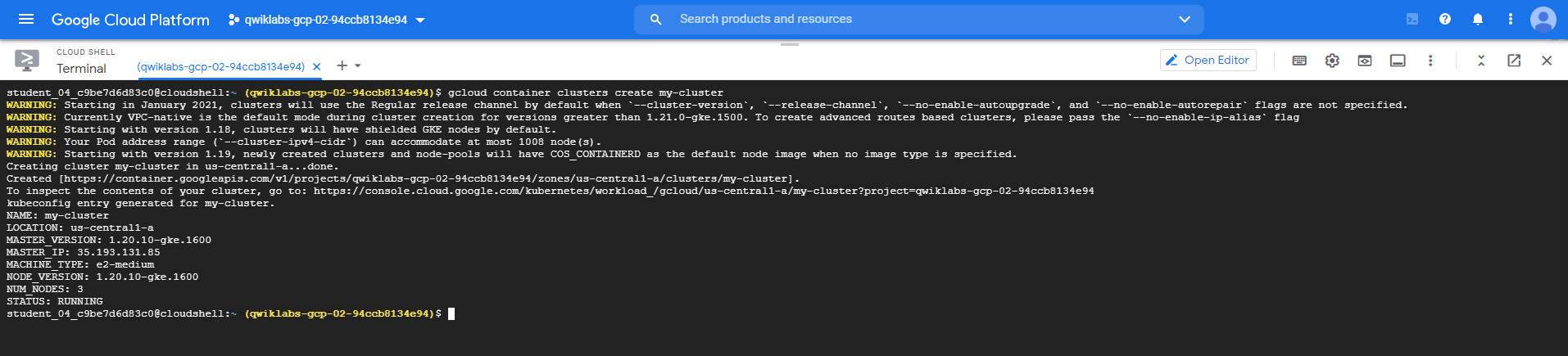This screenshot has width=1568, height=356.
Task: Click the 'NUM_NODES: 3' line
Action: (x=45, y=289)
